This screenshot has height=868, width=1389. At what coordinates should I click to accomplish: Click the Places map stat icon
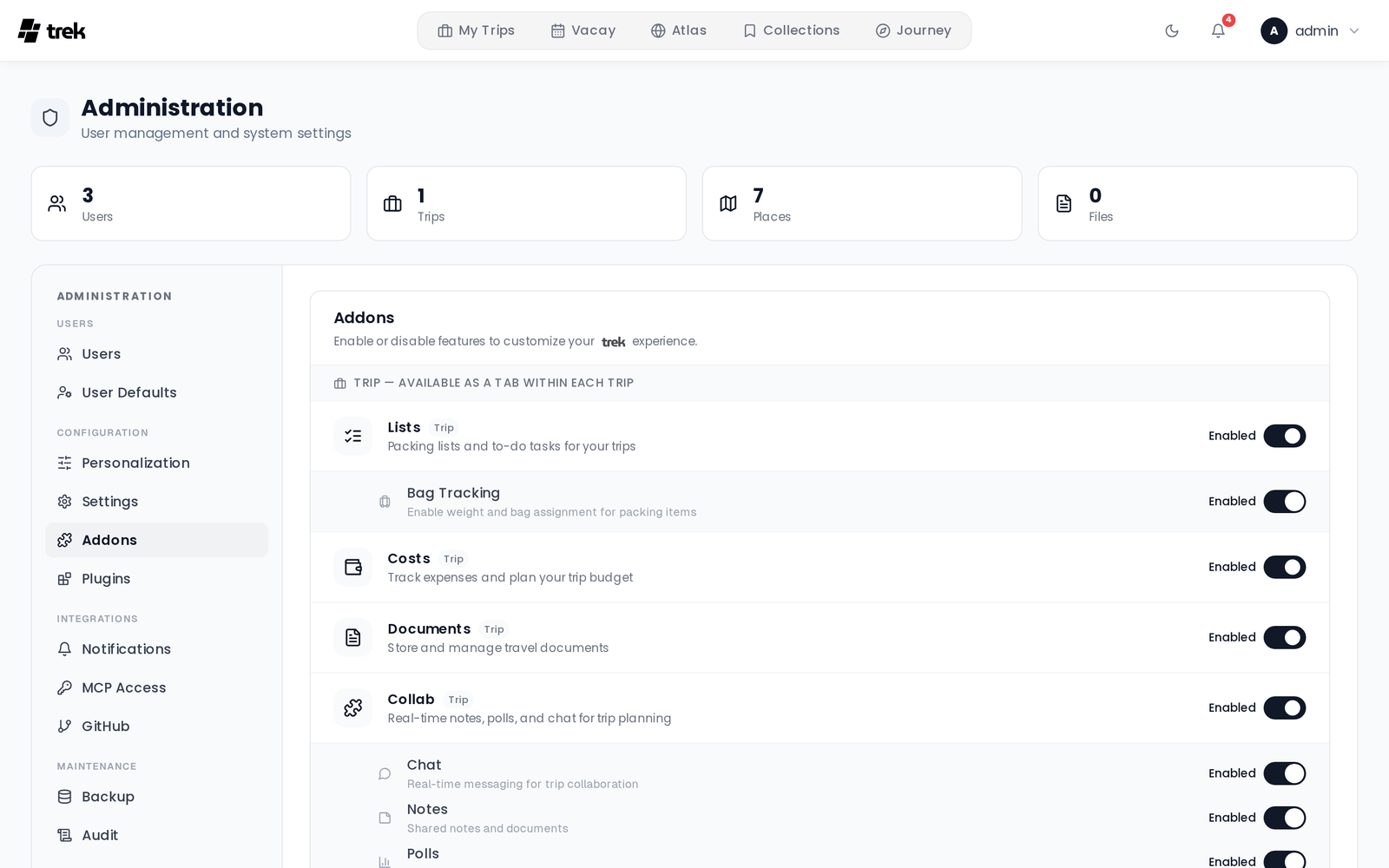click(728, 203)
